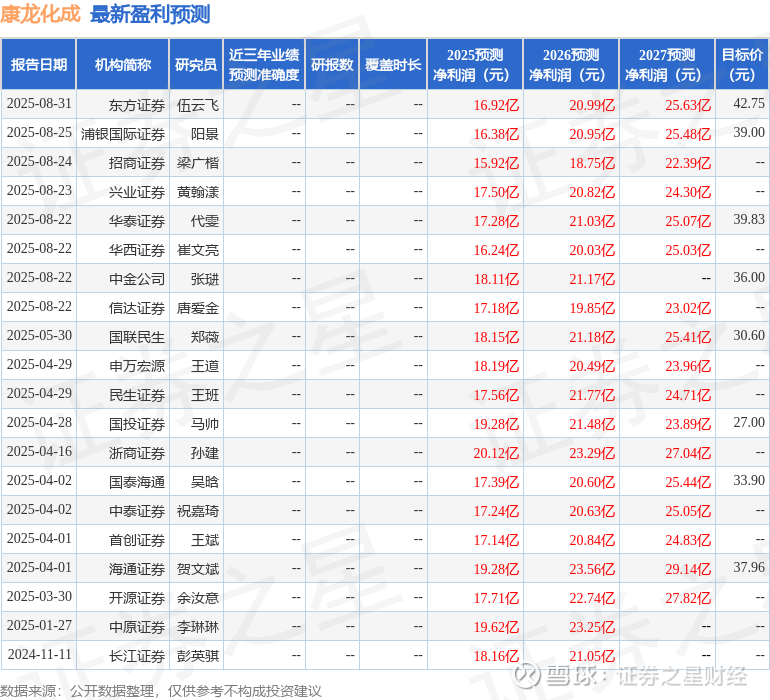Click target price 39.83

pos(749,219)
